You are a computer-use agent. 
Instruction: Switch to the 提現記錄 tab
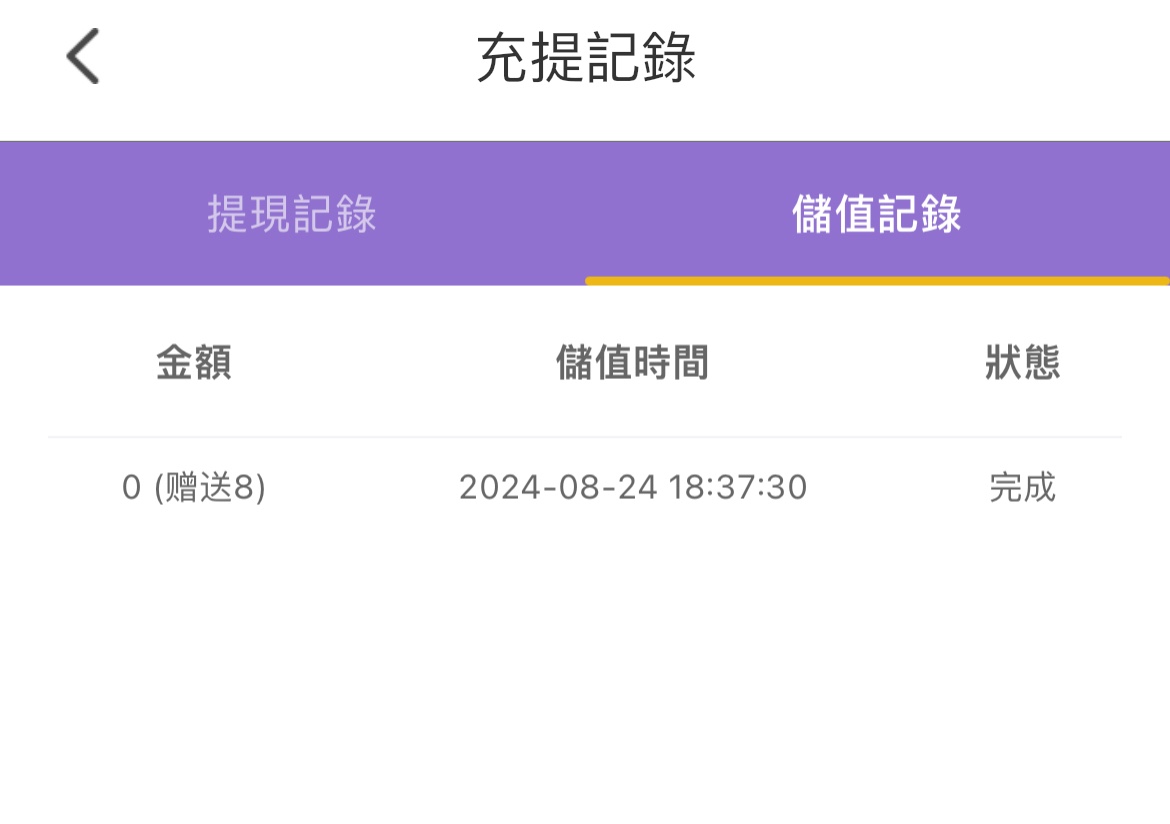[x=292, y=214]
